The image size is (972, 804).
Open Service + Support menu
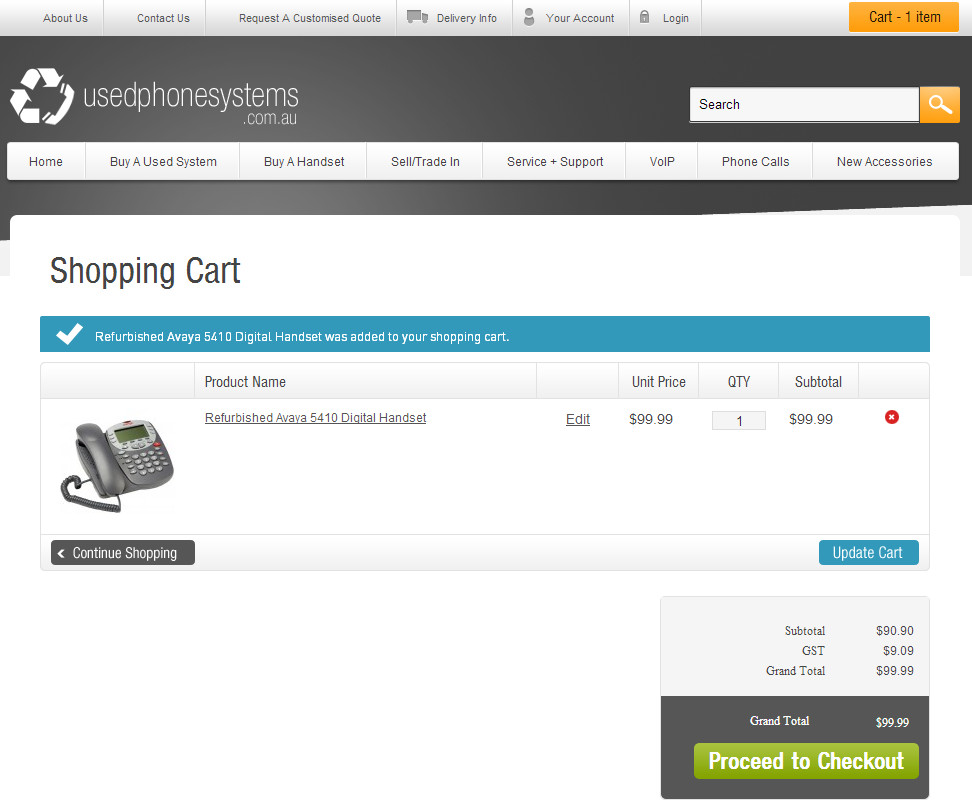555,161
